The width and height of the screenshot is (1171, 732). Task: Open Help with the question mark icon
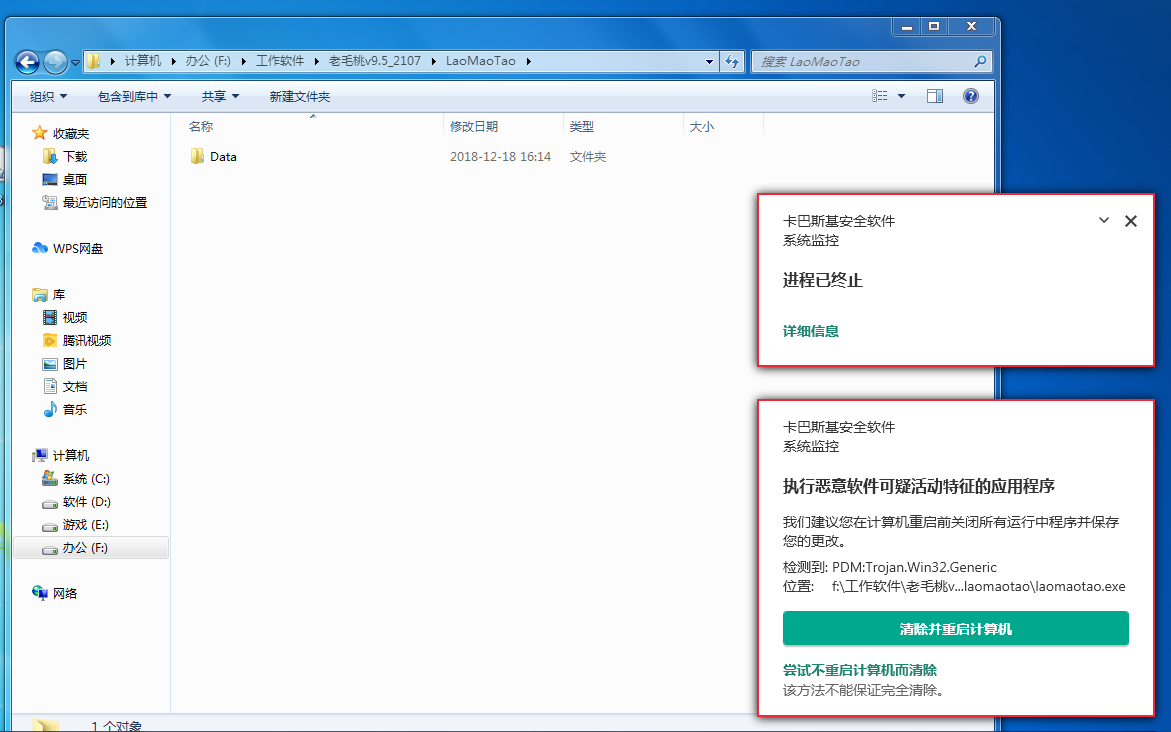tap(971, 96)
